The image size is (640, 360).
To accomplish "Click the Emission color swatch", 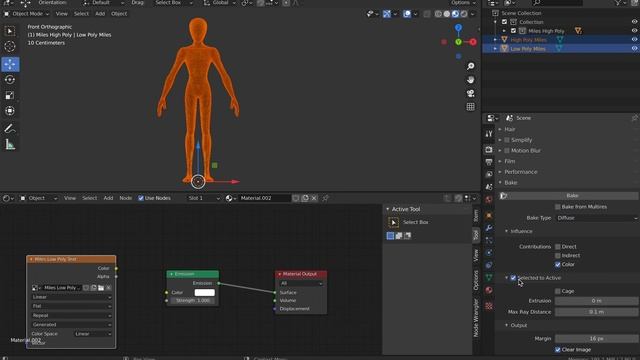I will click(204, 293).
